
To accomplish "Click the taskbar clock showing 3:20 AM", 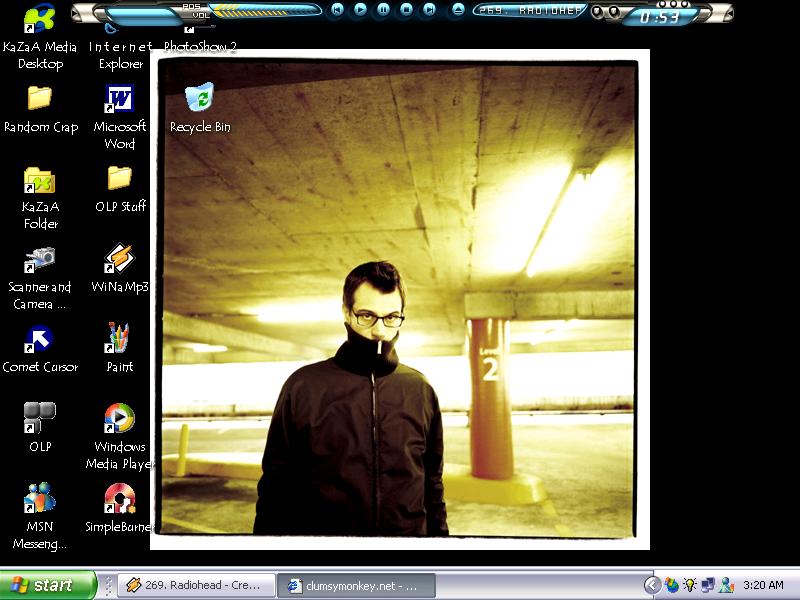I will point(763,585).
